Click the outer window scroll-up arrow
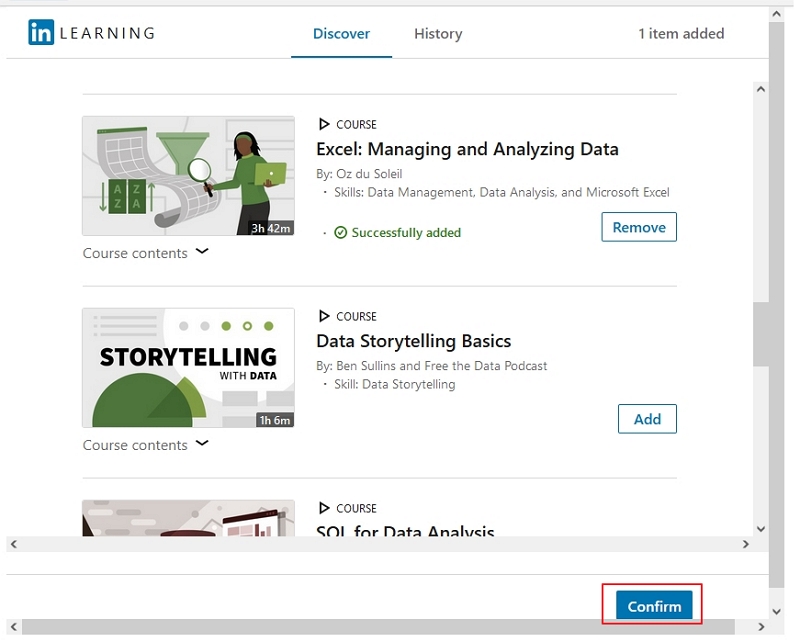The image size is (800, 642). click(777, 14)
